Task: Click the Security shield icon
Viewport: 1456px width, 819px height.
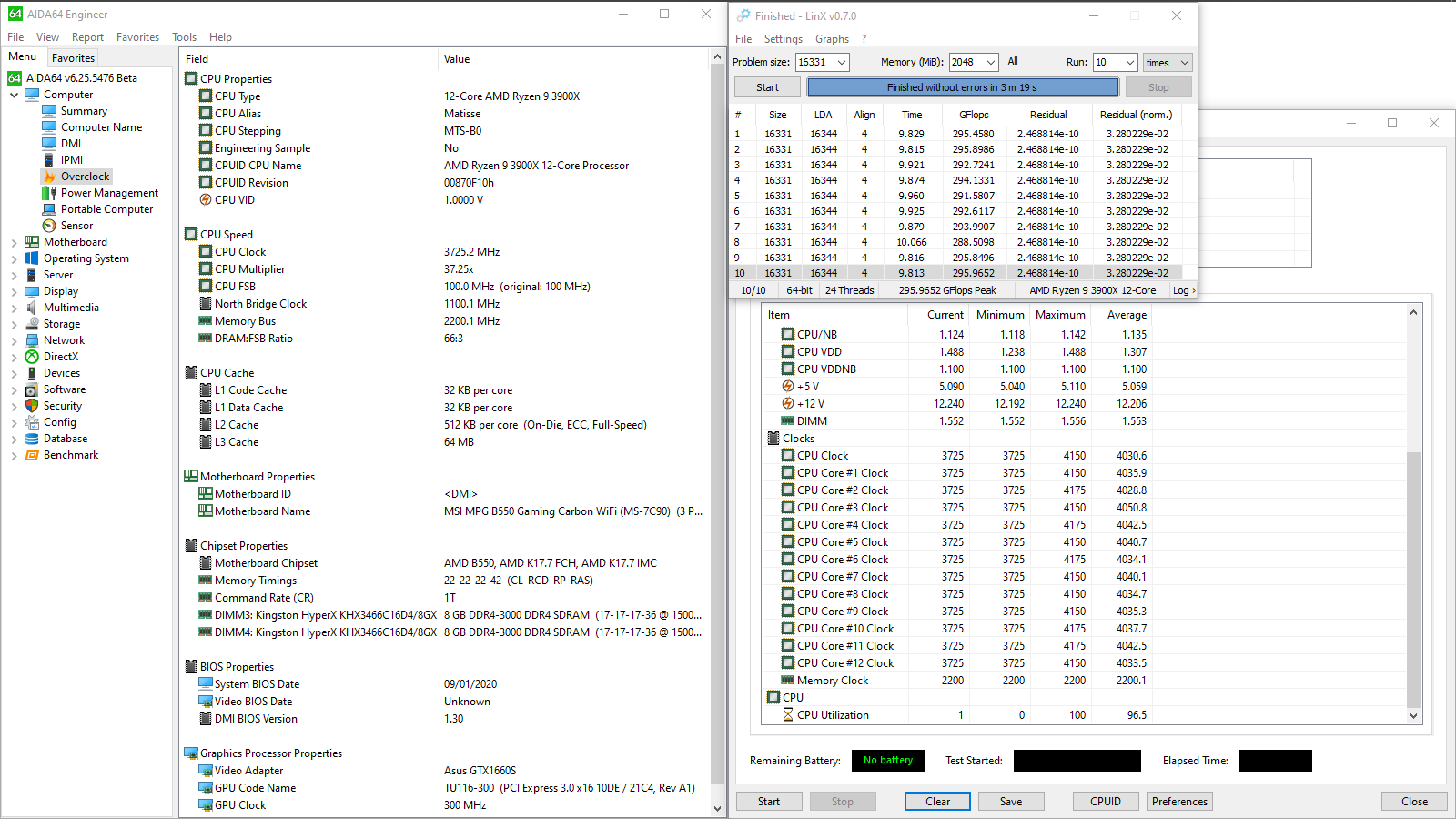Action: (x=32, y=406)
